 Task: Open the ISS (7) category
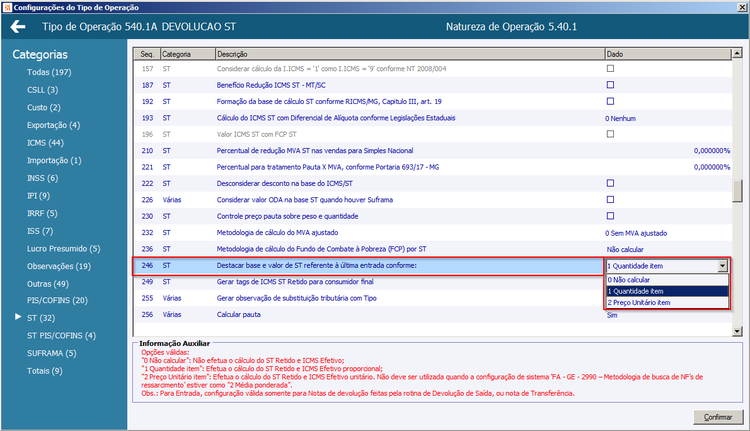pyautogui.click(x=40, y=231)
